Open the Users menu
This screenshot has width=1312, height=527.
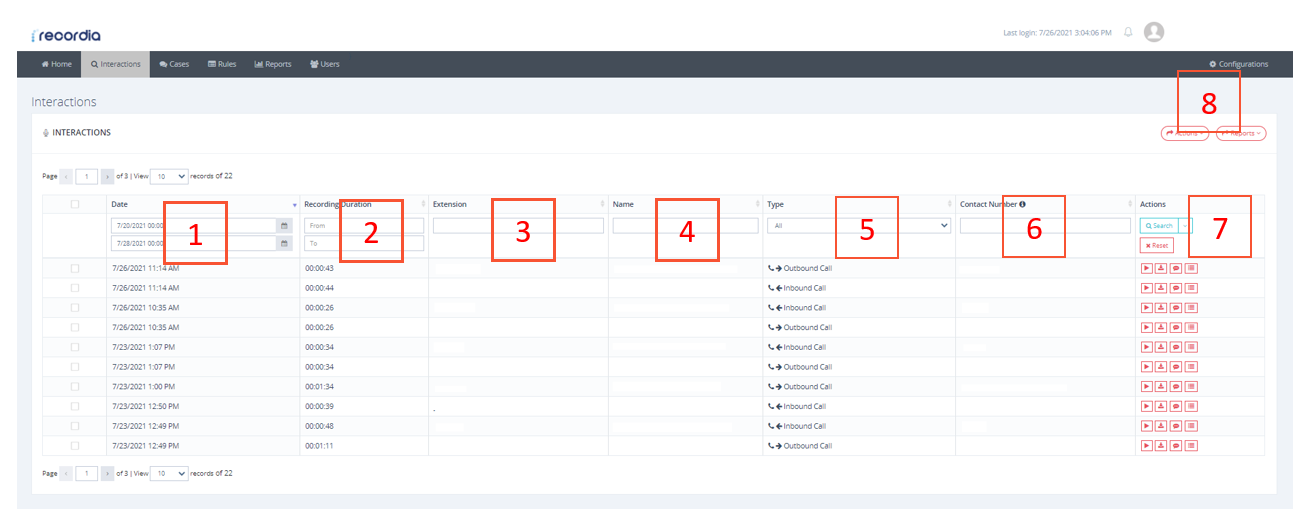click(x=325, y=64)
